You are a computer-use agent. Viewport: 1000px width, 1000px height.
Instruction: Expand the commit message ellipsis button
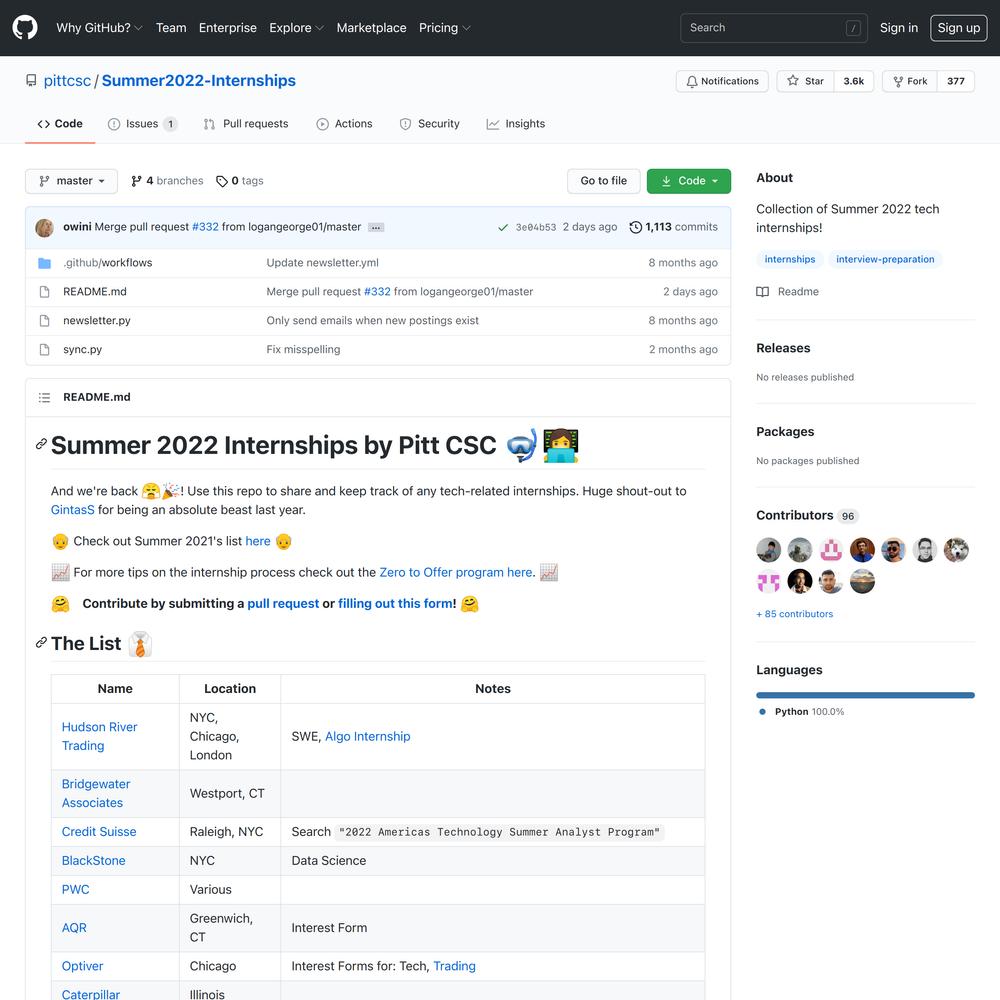tap(376, 227)
